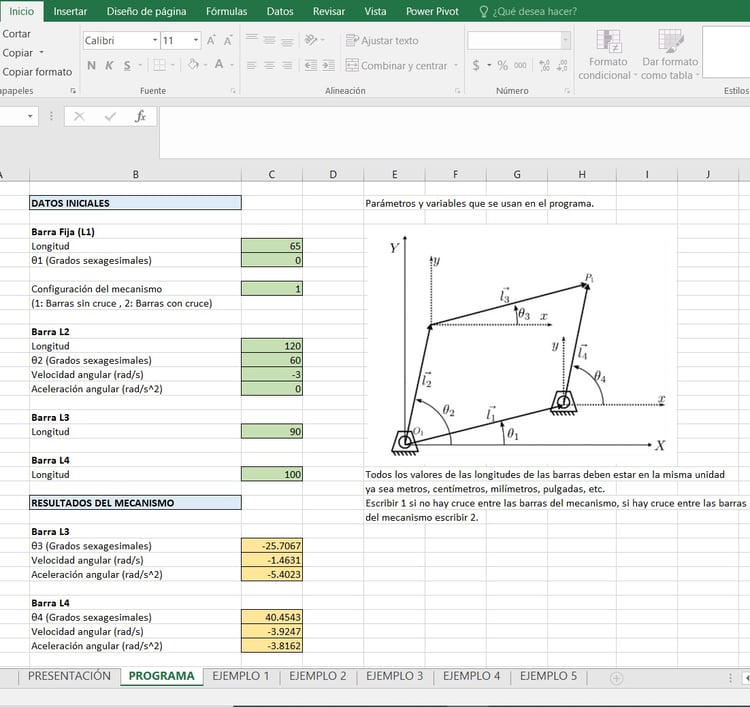Open Combinar y centrar dropdown arrow

pyautogui.click(x=456, y=66)
